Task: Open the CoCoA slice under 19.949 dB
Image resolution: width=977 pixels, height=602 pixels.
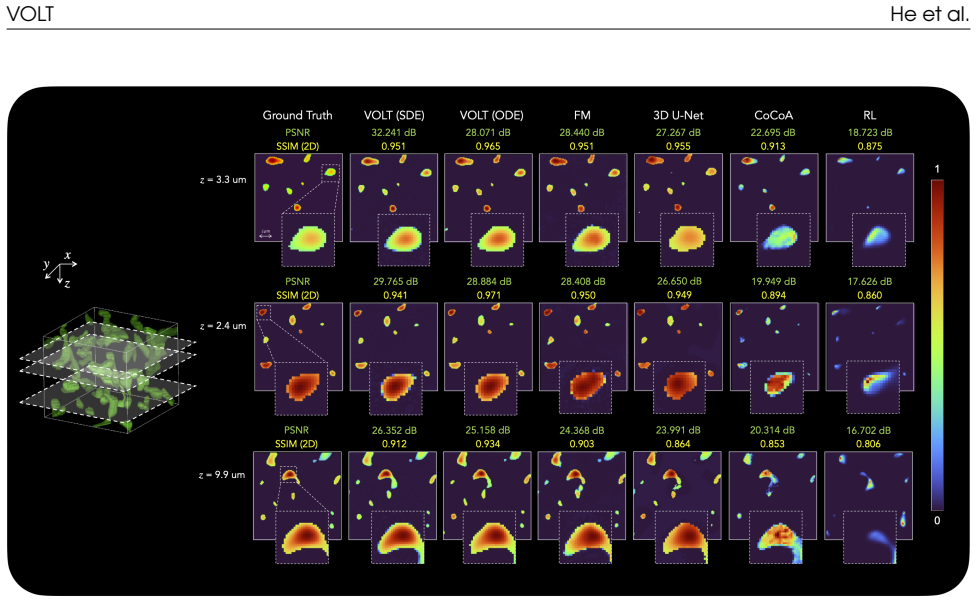Action: pos(774,346)
